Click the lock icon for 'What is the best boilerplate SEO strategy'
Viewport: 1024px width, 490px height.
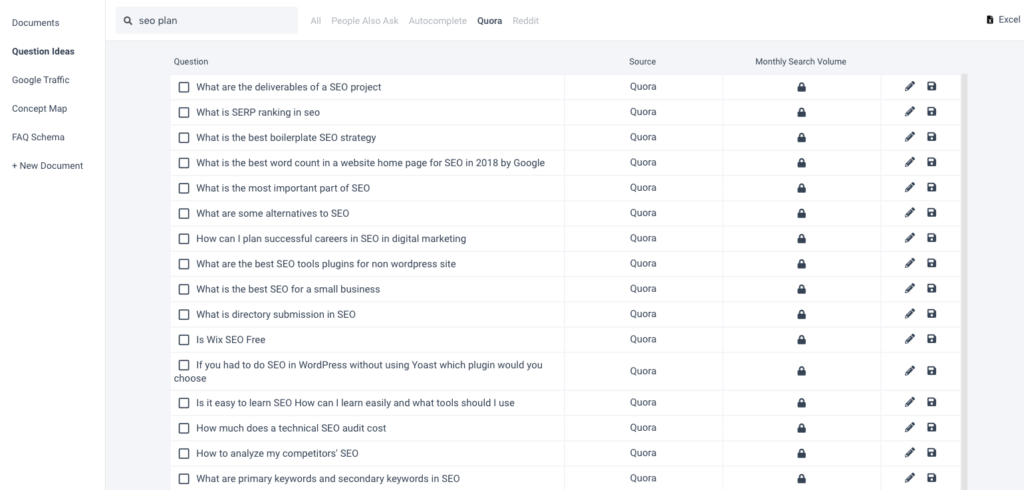[801, 138]
